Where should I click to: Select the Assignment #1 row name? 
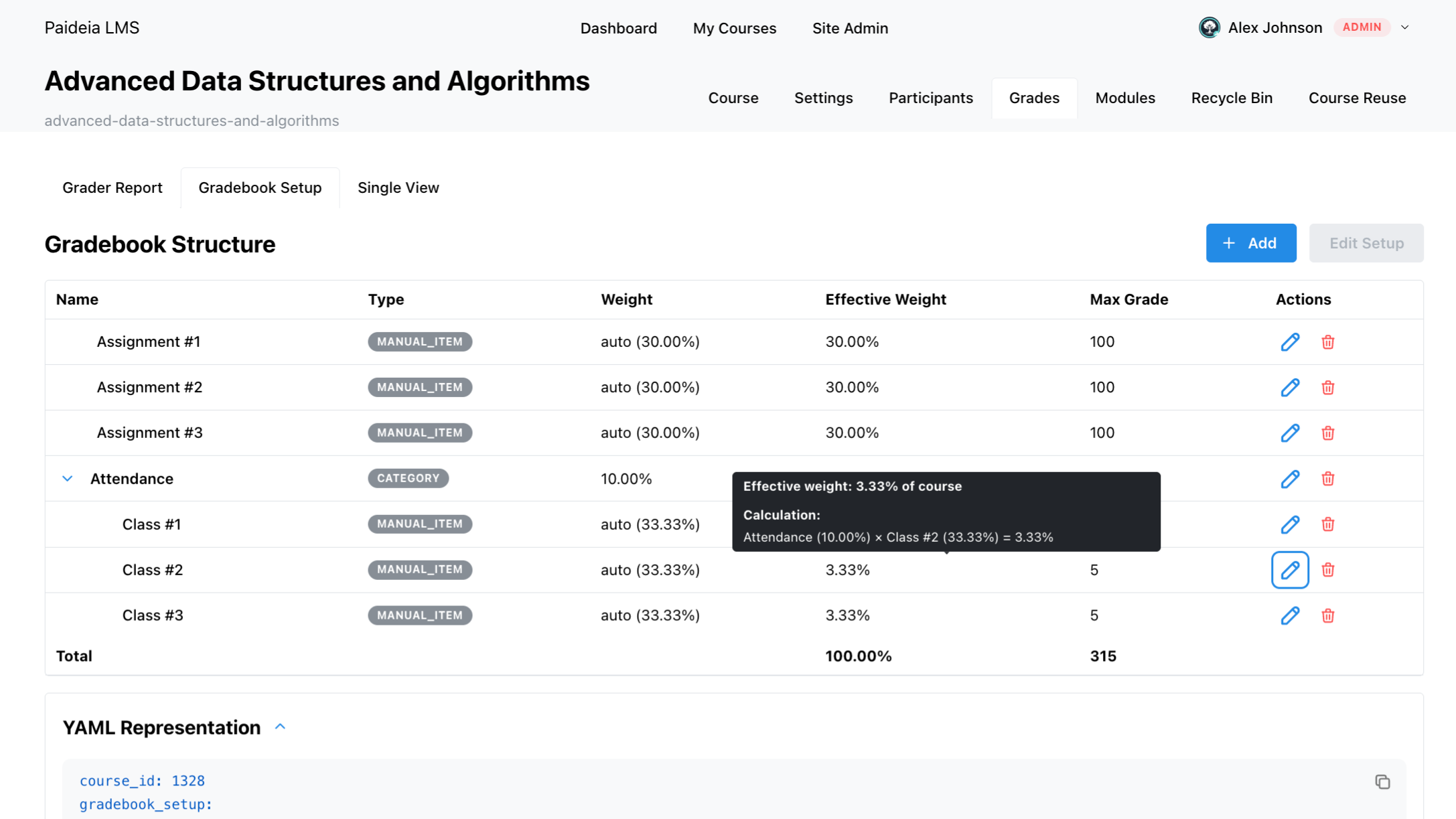[148, 342]
